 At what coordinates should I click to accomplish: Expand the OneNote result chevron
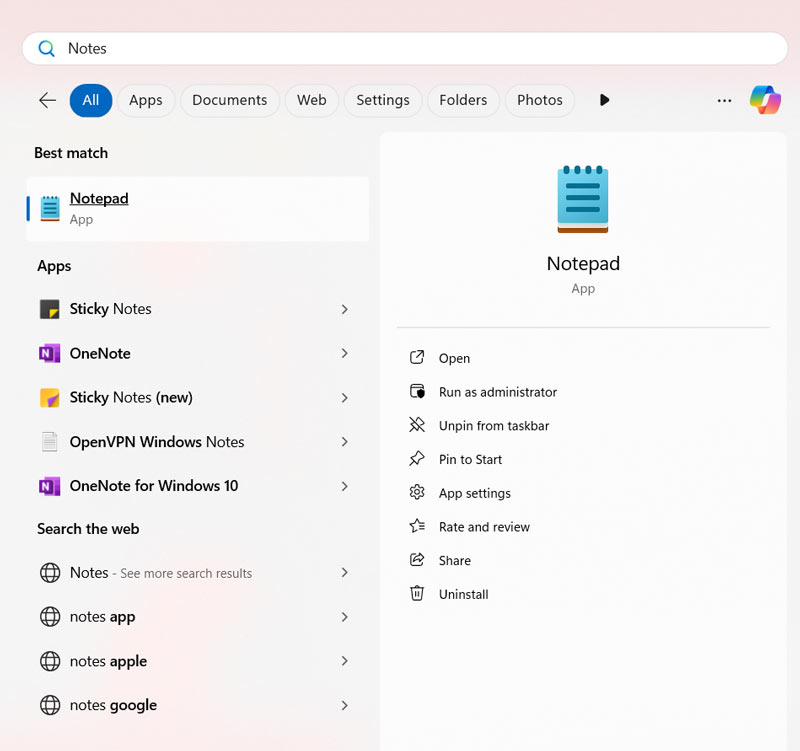click(344, 353)
